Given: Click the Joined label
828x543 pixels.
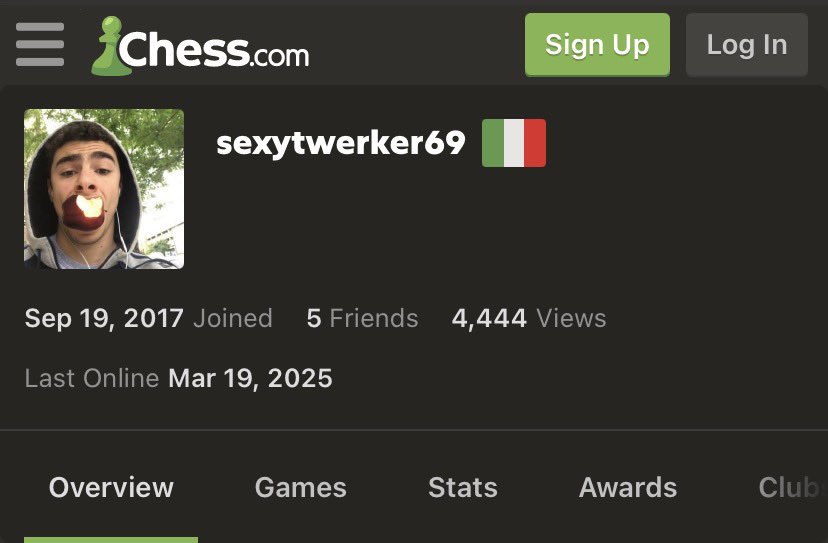Looking at the screenshot, I should 232,319.
